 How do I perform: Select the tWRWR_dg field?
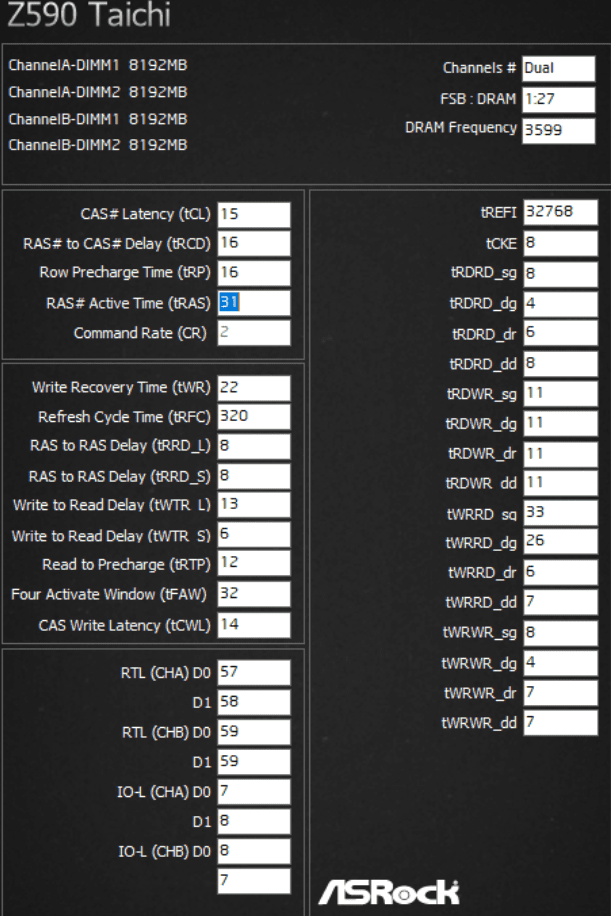[560, 663]
